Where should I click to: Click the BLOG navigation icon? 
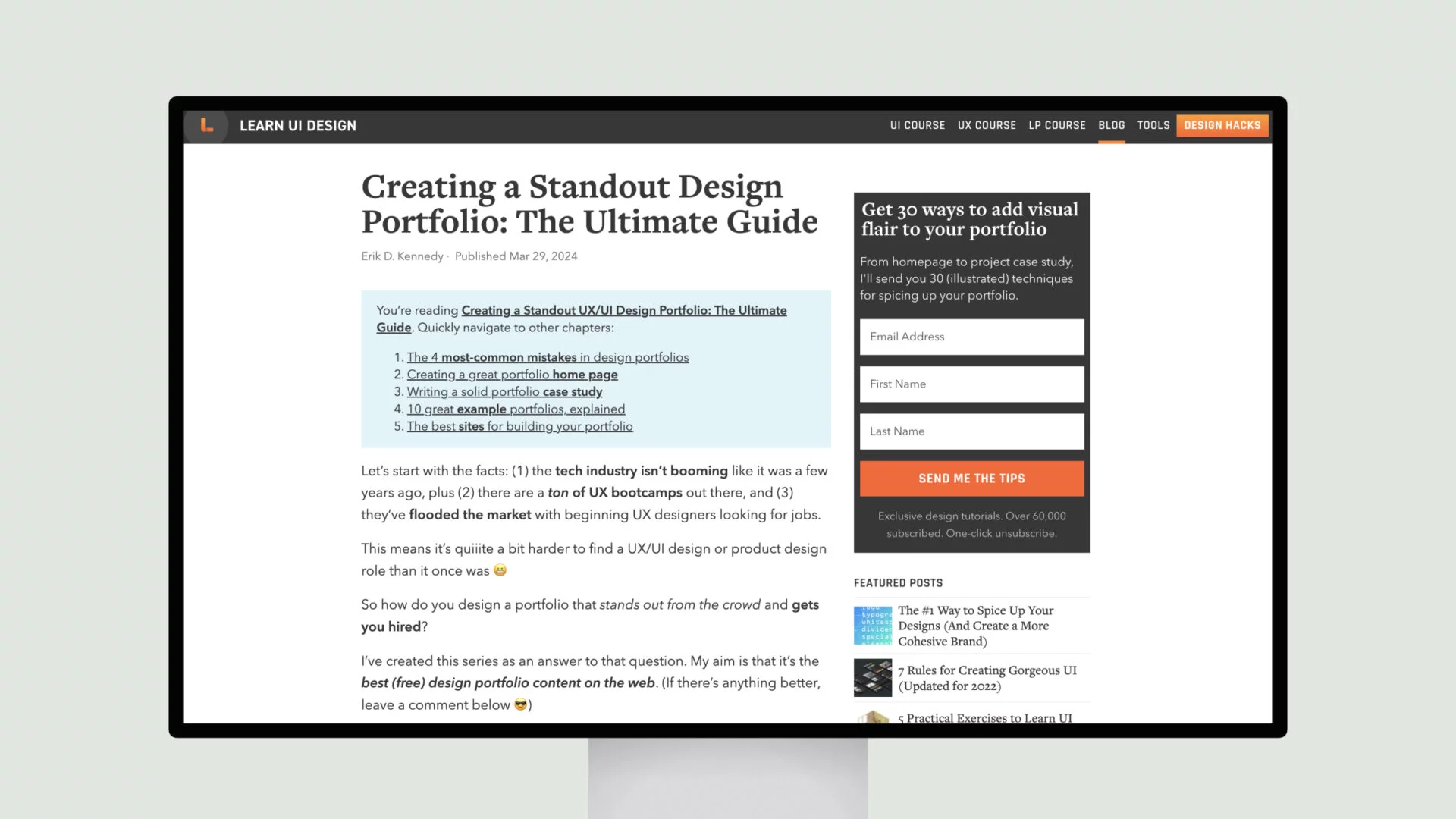1111,125
